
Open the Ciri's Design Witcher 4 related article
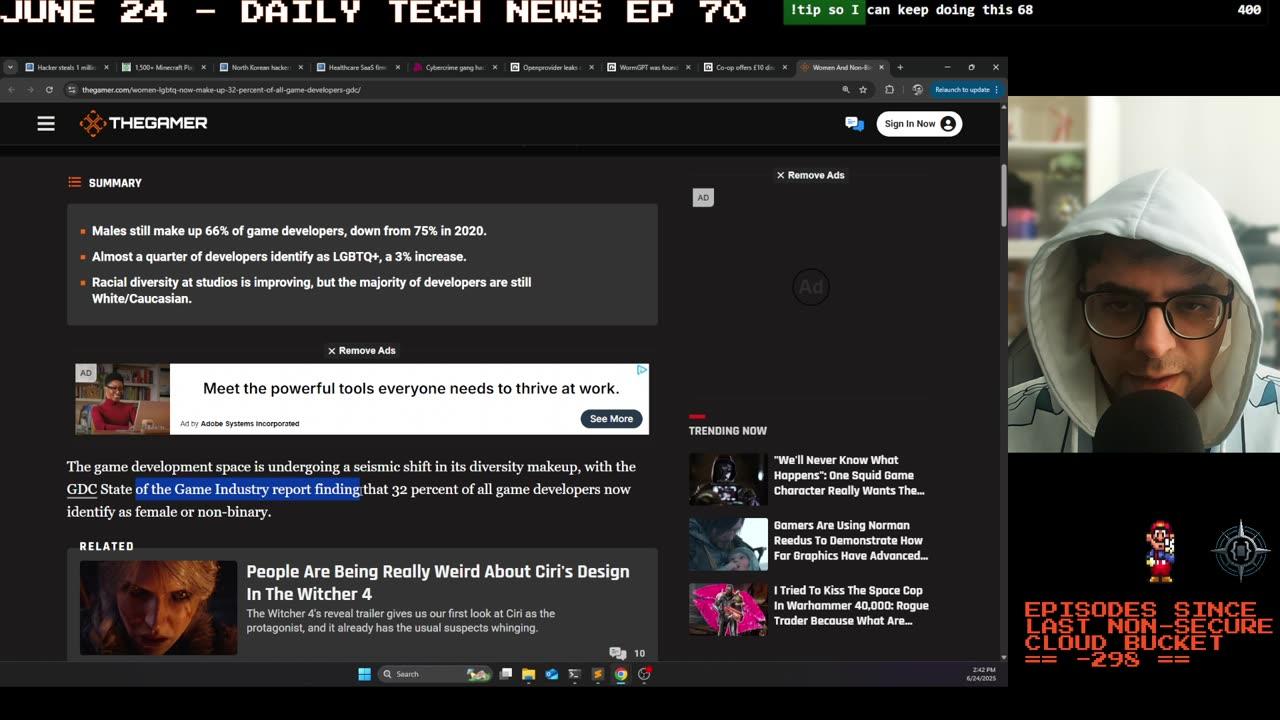tap(438, 582)
